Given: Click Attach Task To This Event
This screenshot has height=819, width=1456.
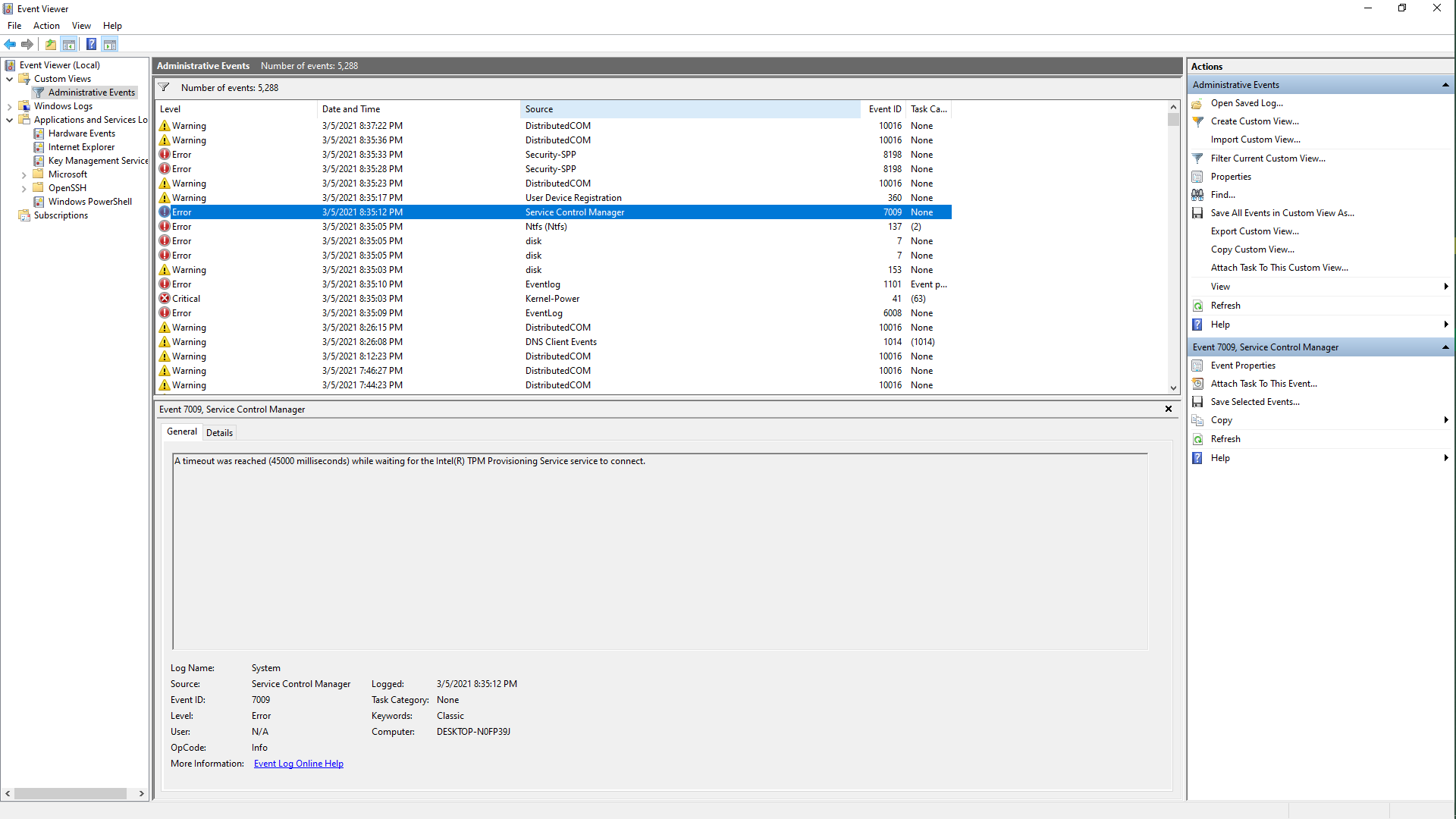Looking at the screenshot, I should click(1263, 384).
